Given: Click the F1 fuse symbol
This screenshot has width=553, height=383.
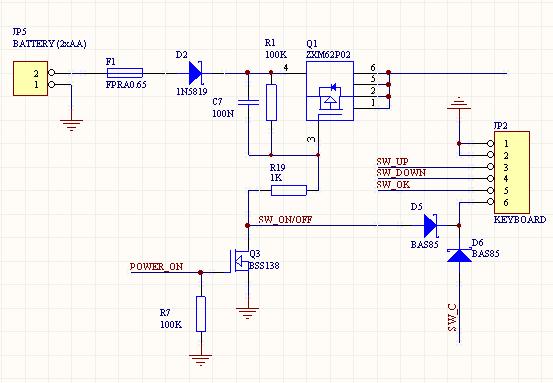Looking at the screenshot, I should click(125, 73).
